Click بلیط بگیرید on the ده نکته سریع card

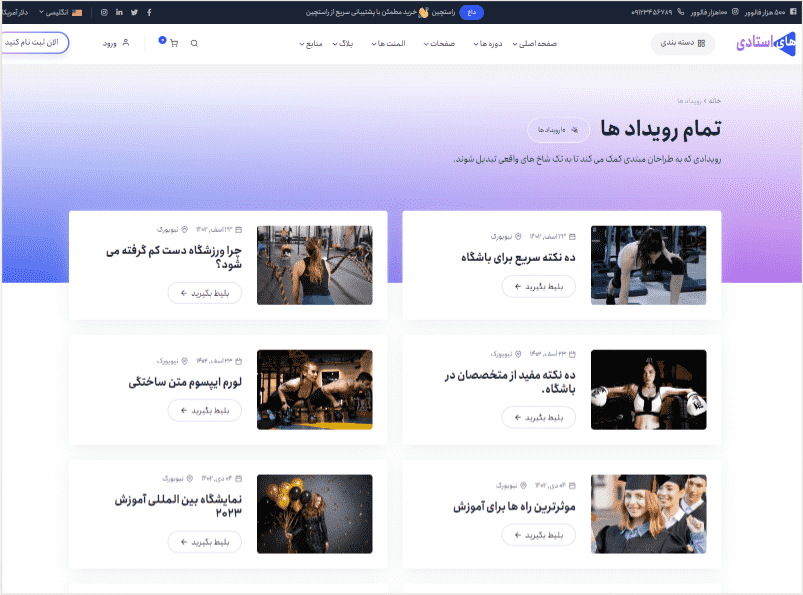(537, 286)
